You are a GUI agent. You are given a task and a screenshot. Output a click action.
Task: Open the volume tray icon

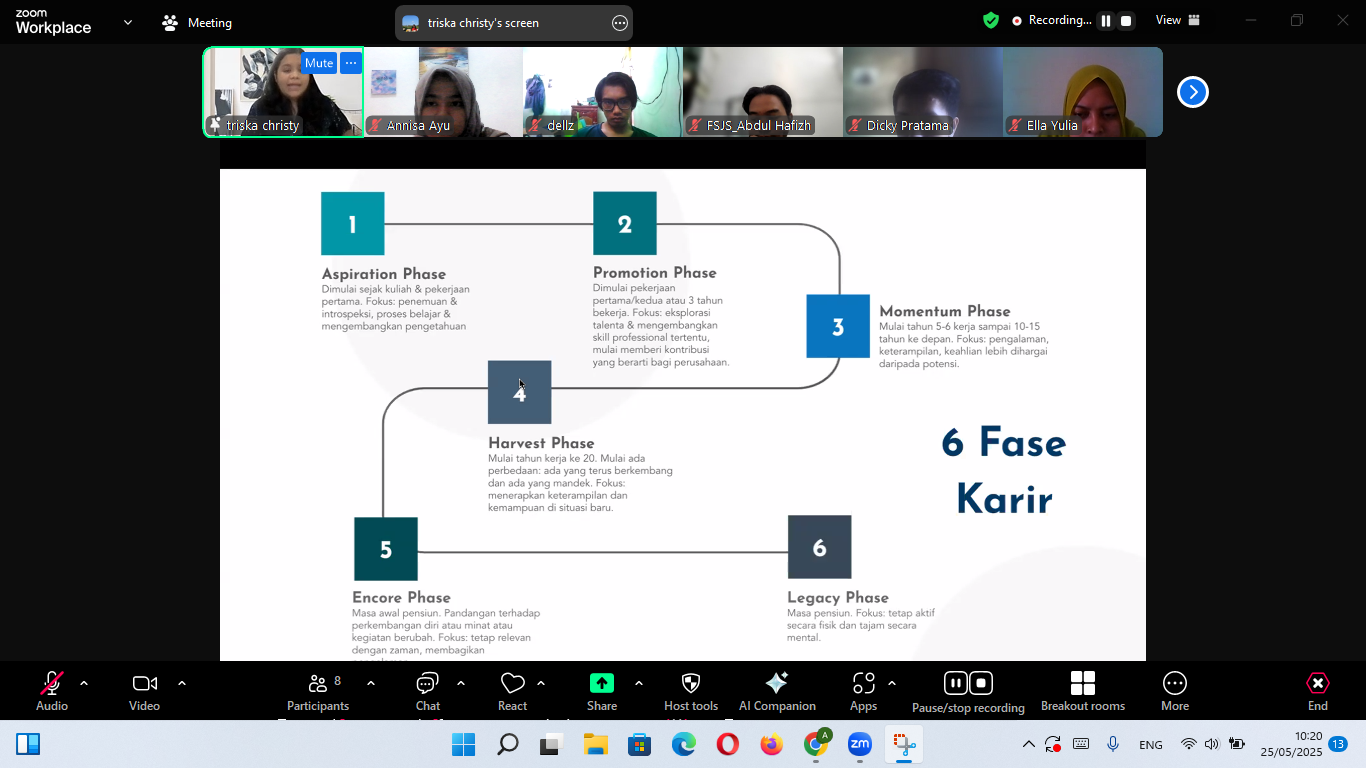click(x=1212, y=744)
